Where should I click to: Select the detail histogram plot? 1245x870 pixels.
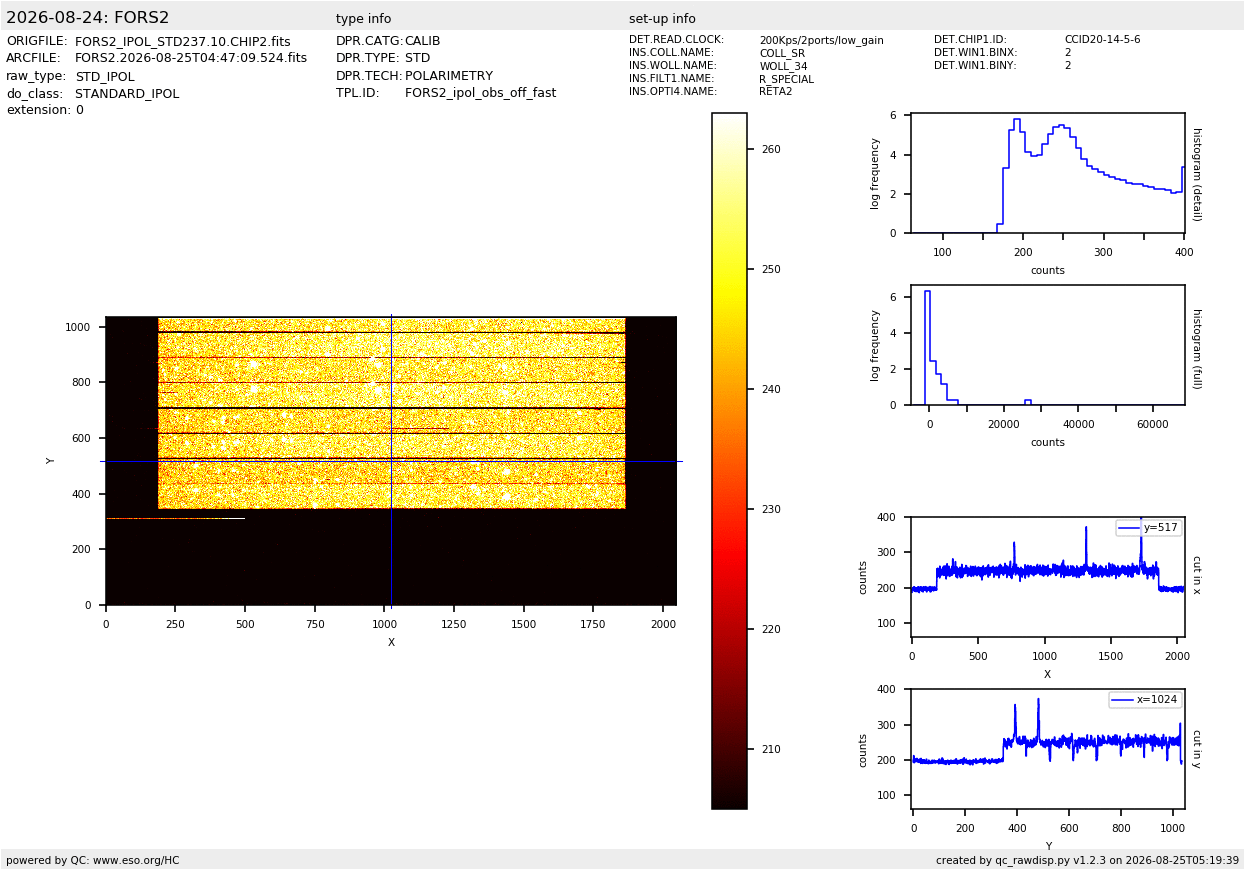(1048, 174)
